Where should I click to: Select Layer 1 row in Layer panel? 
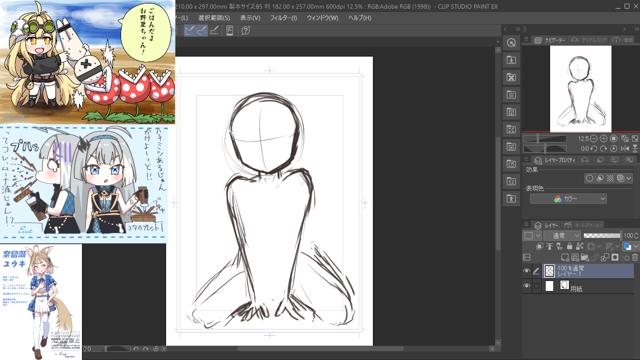tap(588, 271)
